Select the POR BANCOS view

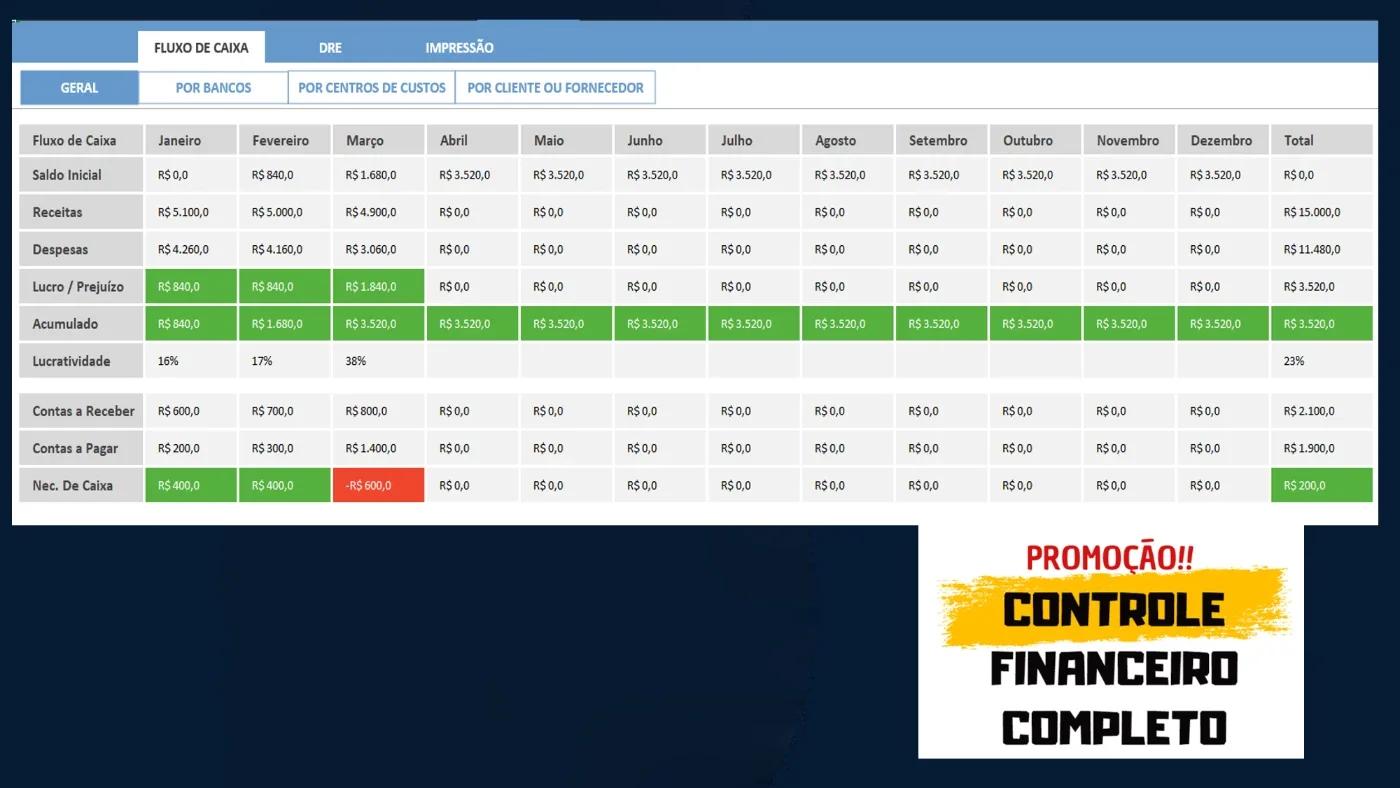click(213, 88)
